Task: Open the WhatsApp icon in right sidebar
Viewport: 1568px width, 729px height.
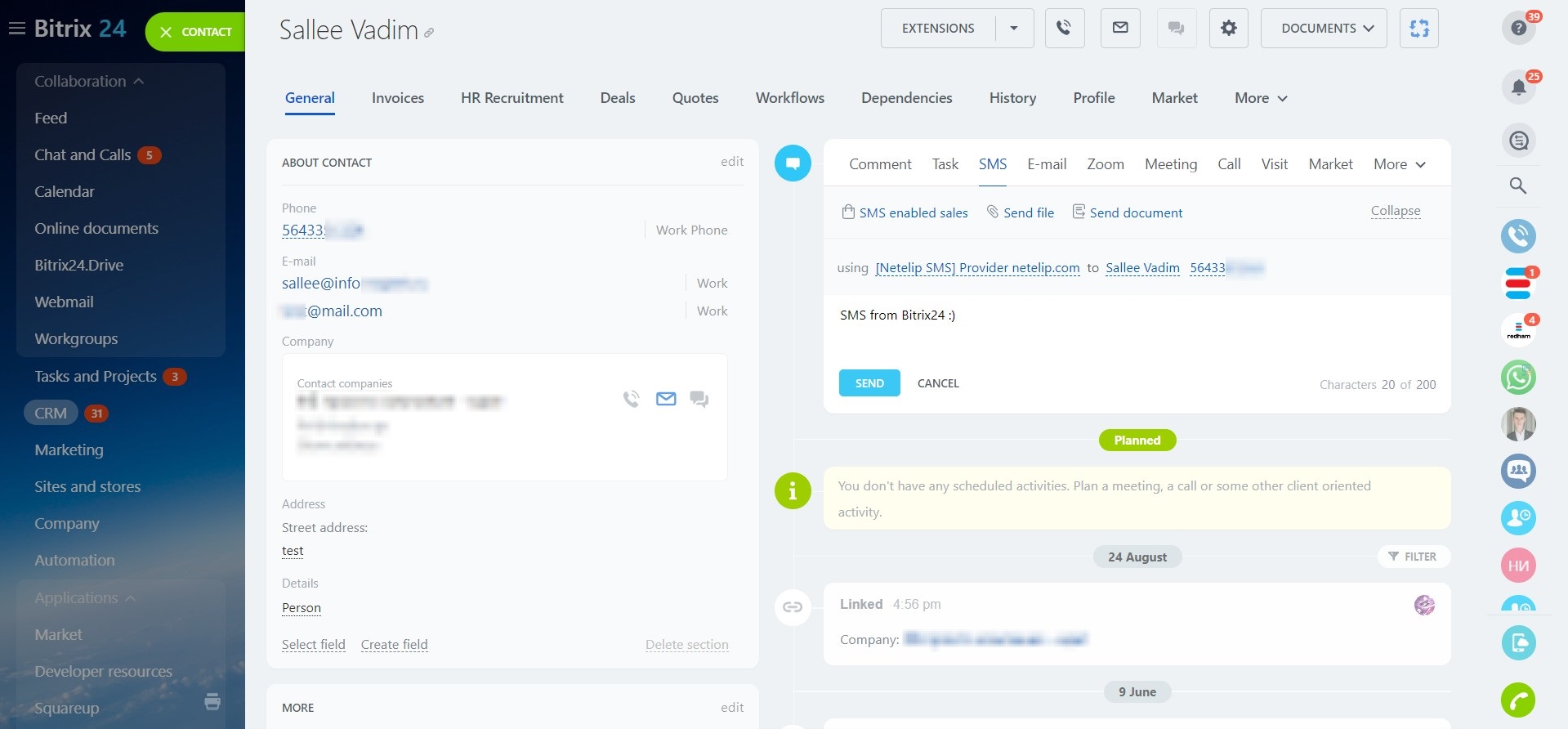Action: click(1518, 378)
